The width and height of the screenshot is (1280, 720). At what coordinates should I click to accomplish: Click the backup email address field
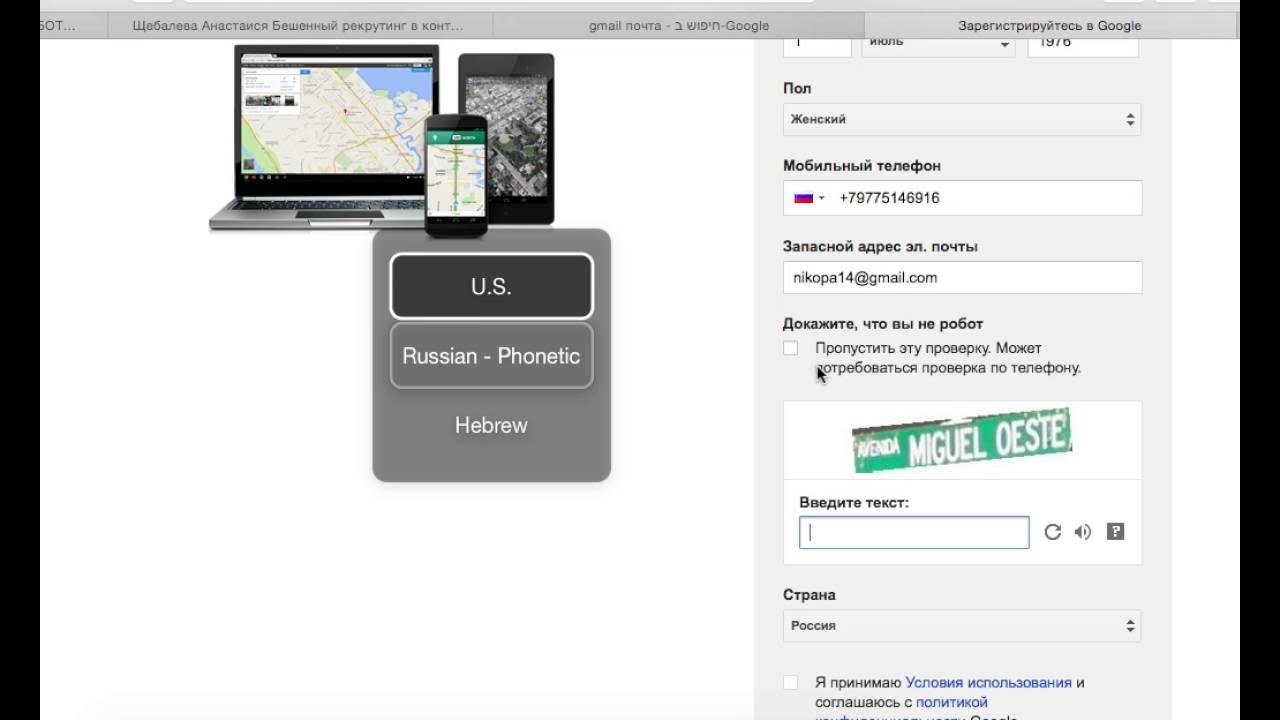click(962, 278)
